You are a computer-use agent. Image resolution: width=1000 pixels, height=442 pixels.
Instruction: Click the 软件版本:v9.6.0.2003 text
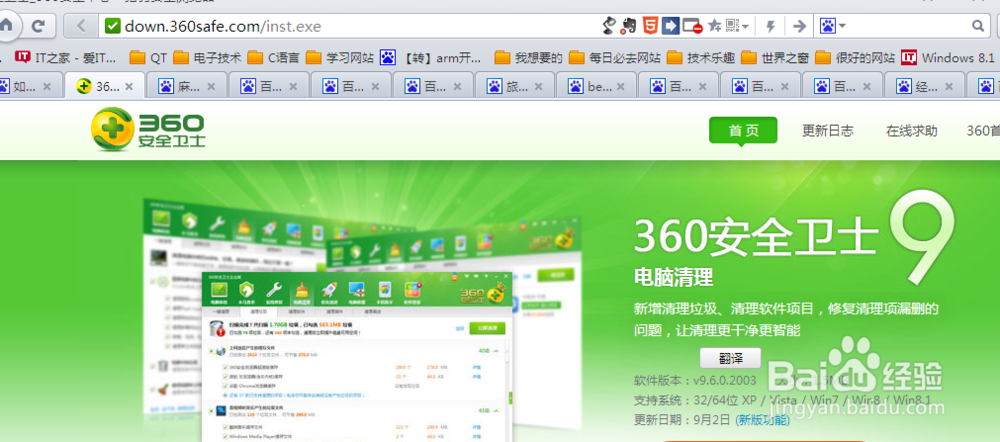tap(695, 381)
